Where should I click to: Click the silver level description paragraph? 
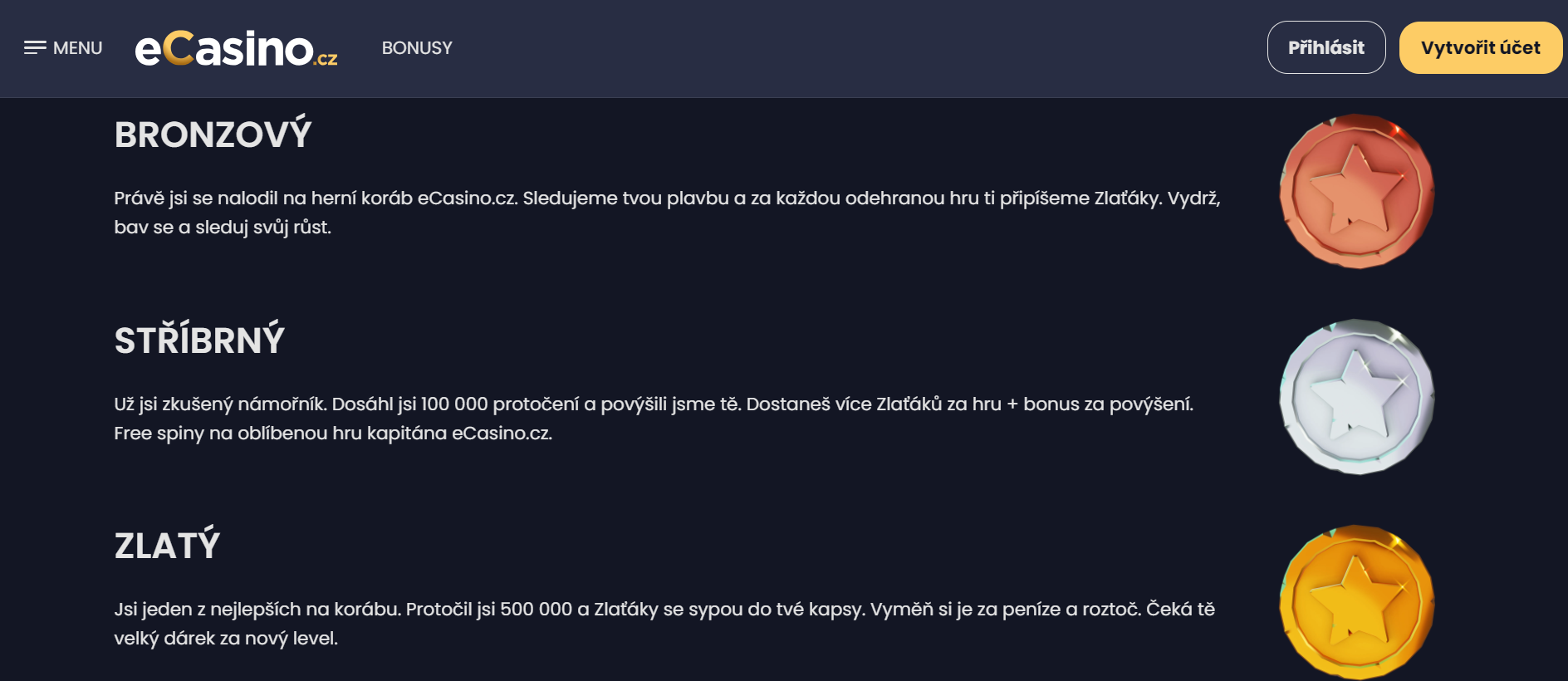[654, 419]
